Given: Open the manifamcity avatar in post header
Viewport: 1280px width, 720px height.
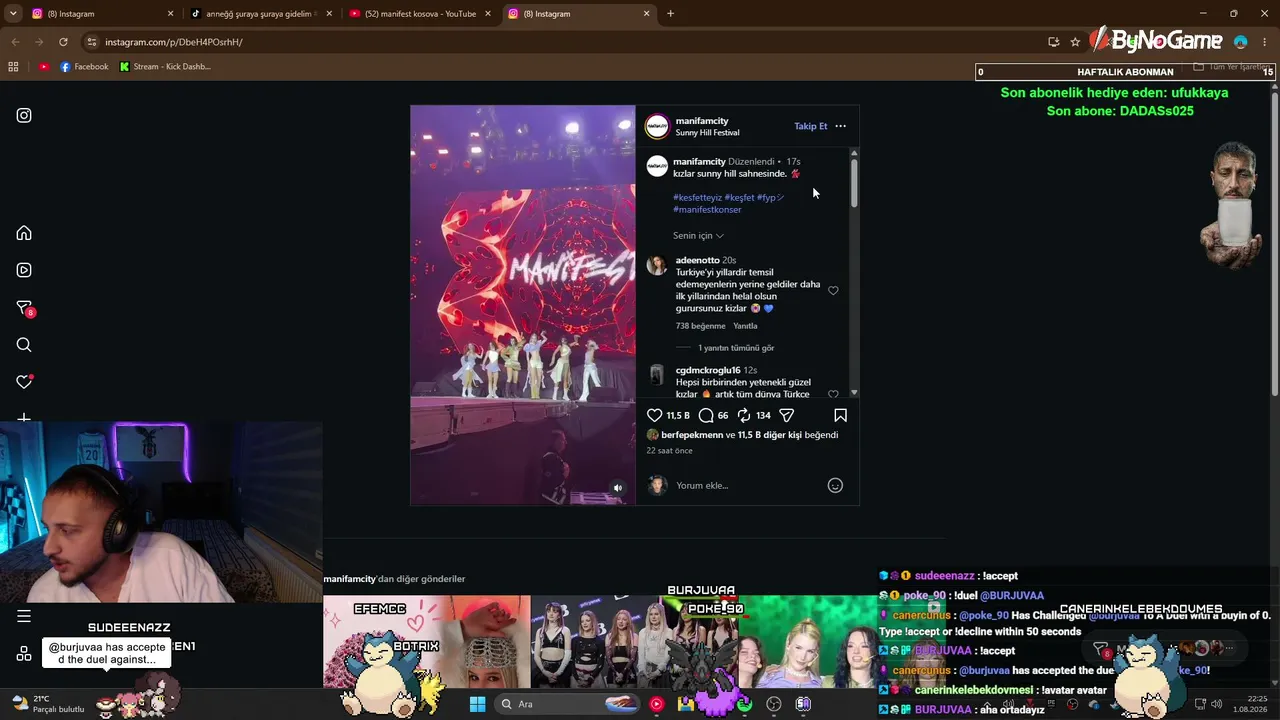Looking at the screenshot, I should pos(657,126).
